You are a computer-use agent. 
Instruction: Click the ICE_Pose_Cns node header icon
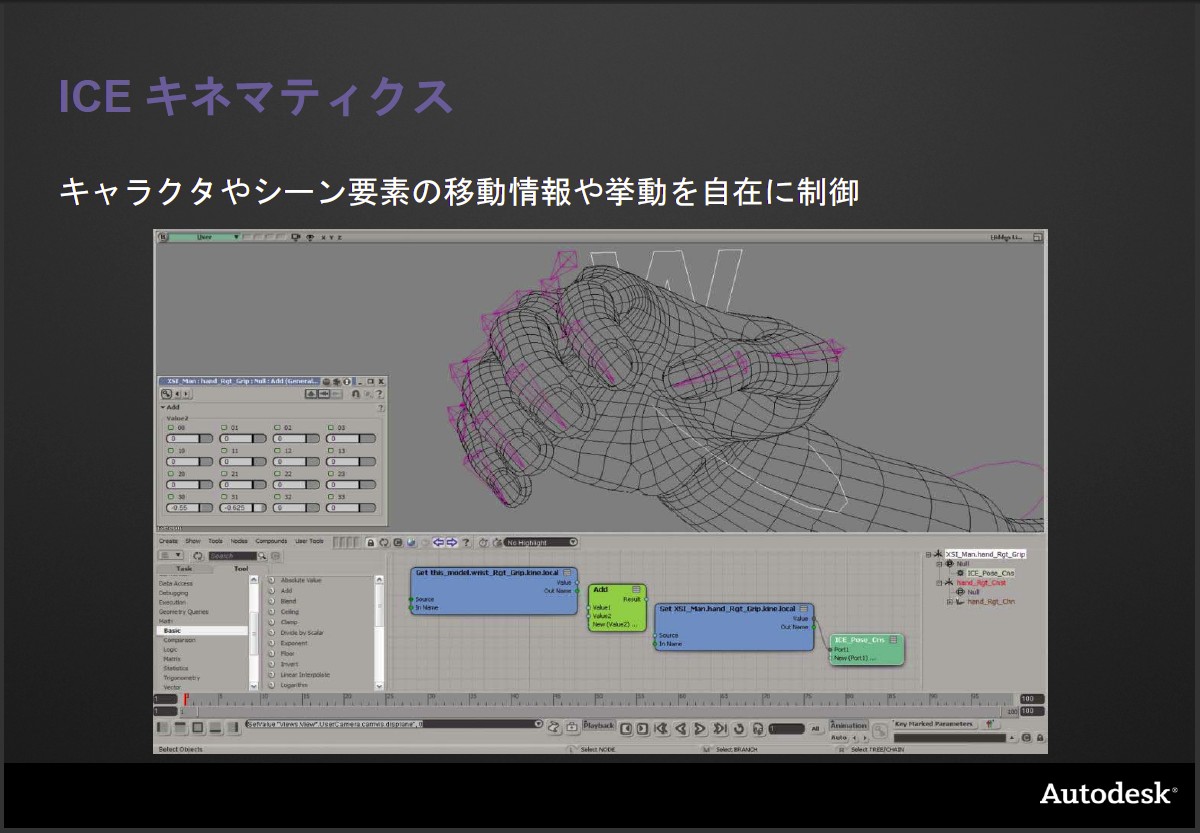[893, 639]
